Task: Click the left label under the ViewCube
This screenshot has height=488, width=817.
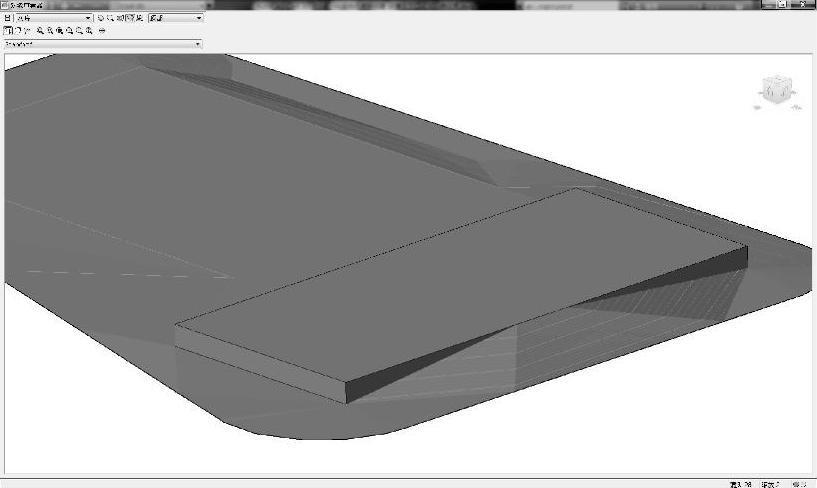Action: coord(758,108)
